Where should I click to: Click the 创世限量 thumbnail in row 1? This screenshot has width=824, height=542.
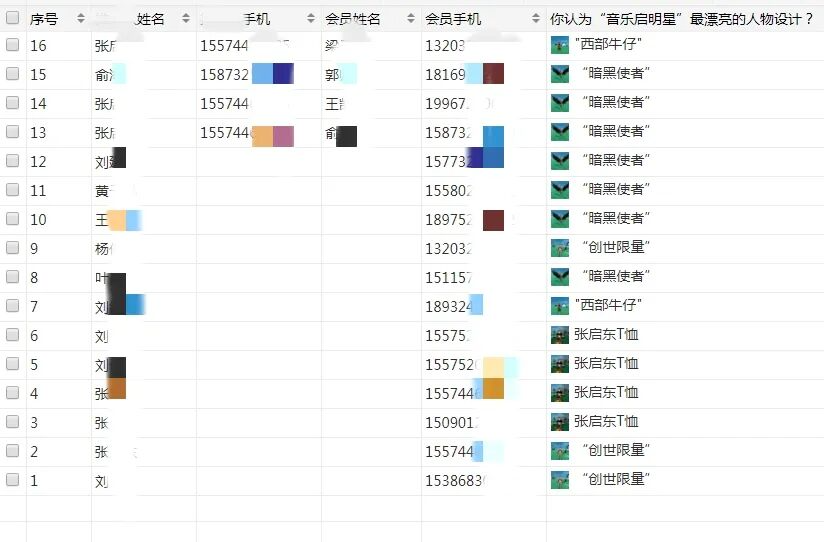[x=560, y=480]
